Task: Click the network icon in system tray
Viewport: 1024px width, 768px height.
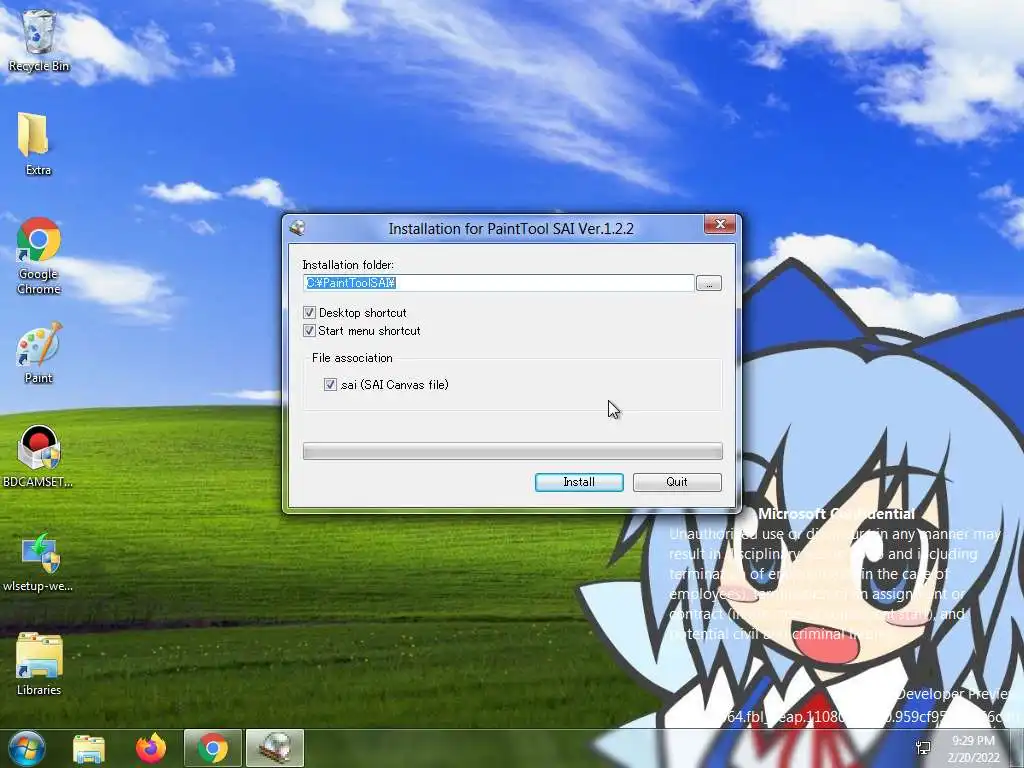Action: [x=923, y=748]
